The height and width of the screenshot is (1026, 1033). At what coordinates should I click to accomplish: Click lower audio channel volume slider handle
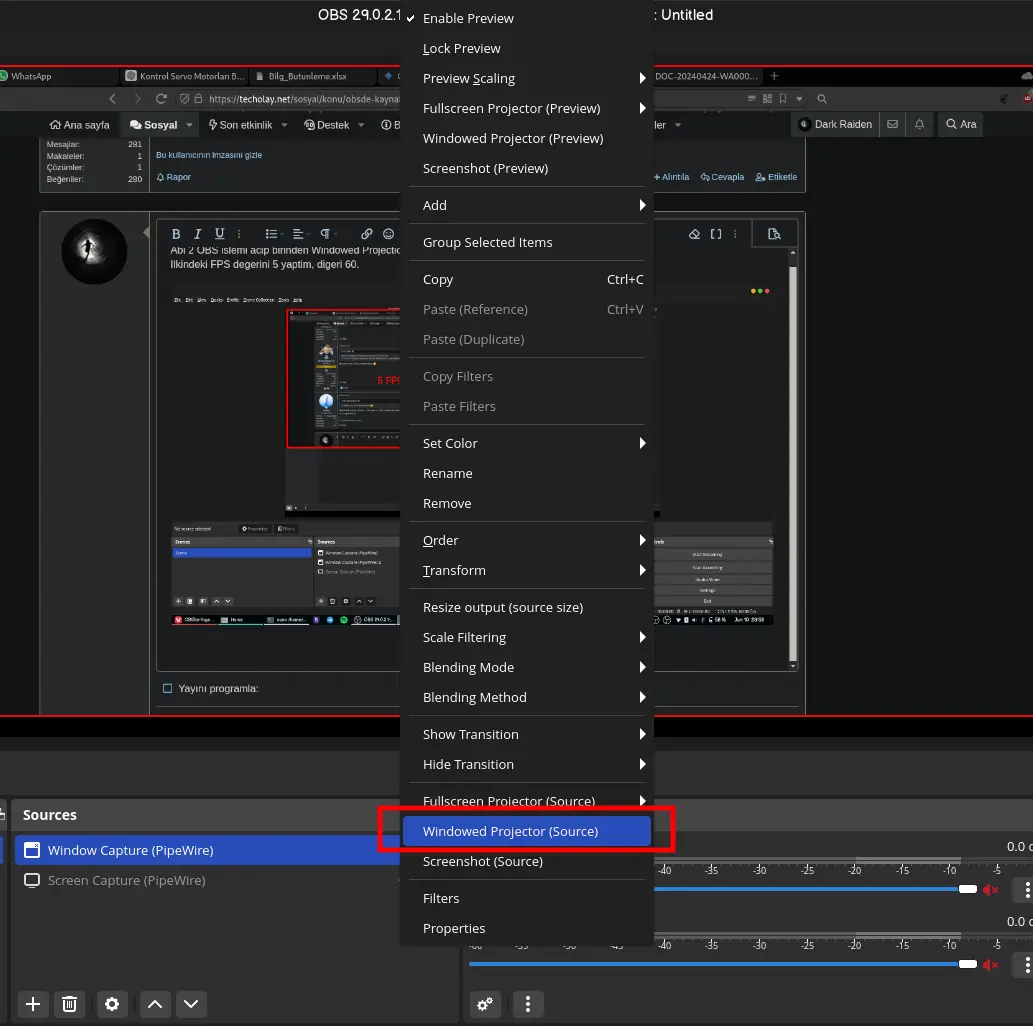(968, 965)
